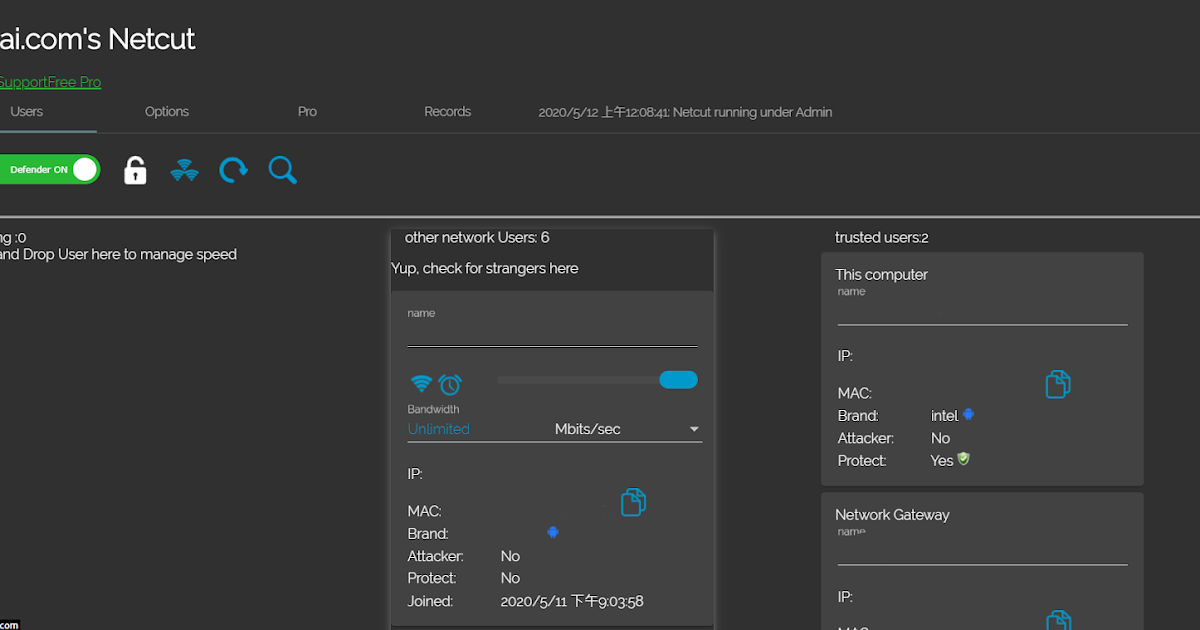Click the name field under Network Gateway
This screenshot has width=1200, height=630.
tap(982, 553)
